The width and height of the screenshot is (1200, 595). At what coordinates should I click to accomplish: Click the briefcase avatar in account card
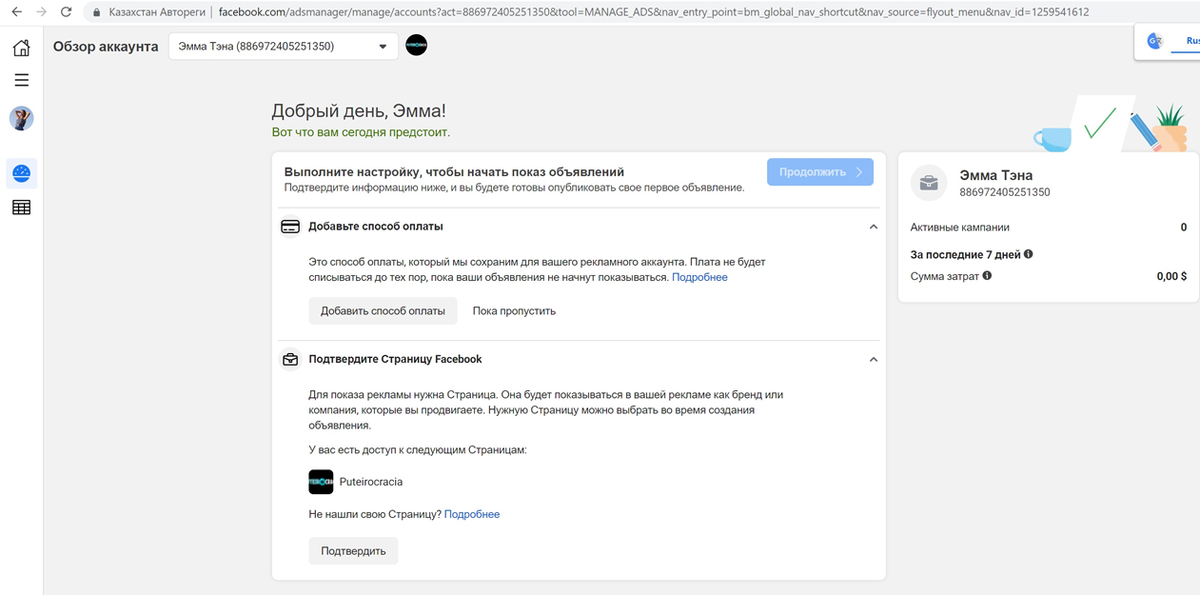pos(929,182)
